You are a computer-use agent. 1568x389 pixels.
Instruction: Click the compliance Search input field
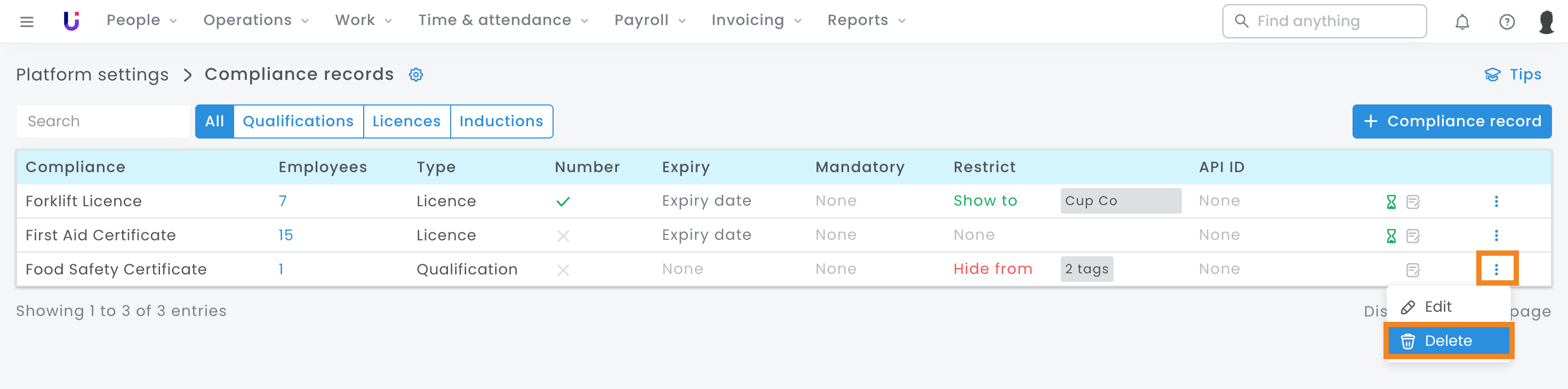tap(103, 121)
